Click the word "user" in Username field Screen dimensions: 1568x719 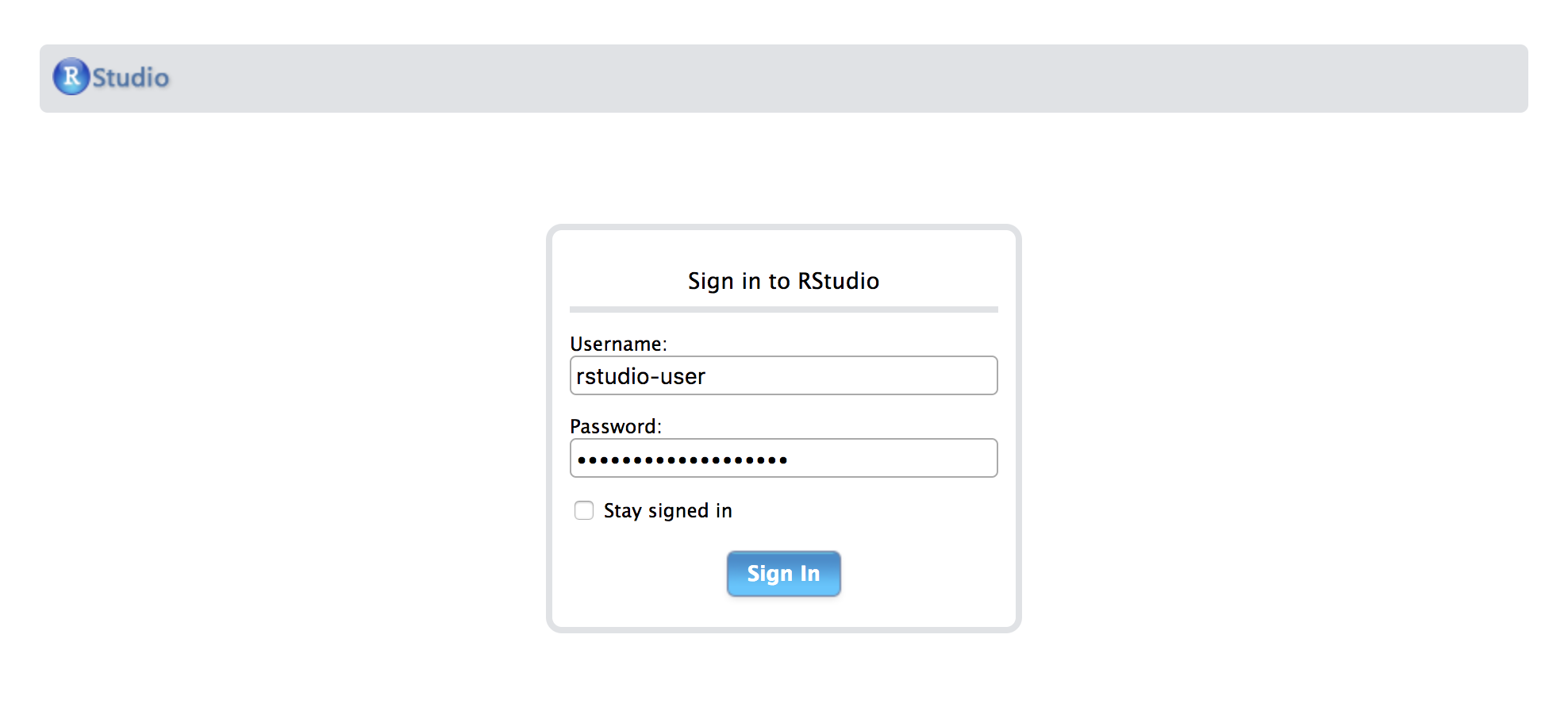point(682,376)
